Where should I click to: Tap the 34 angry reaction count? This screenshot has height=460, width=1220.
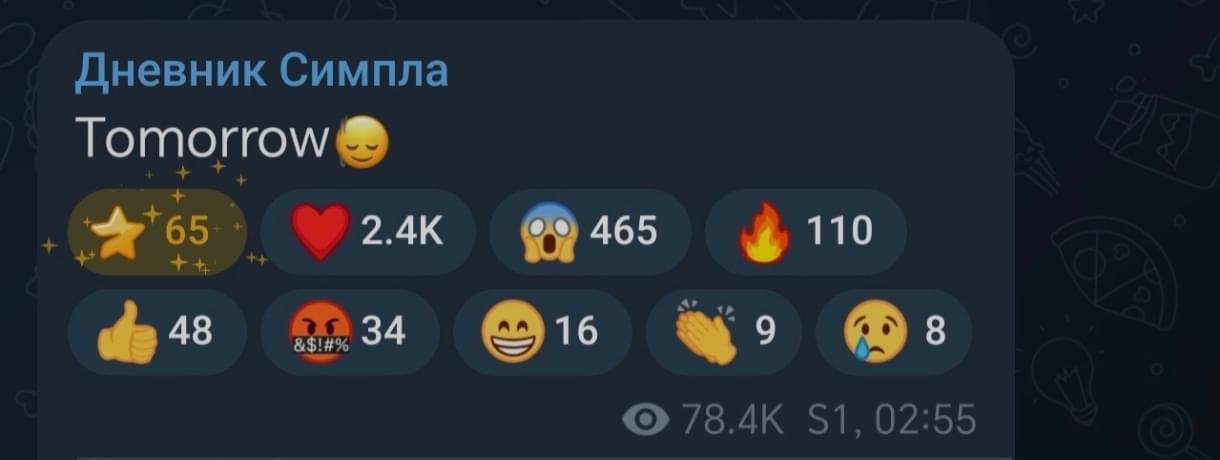pos(383,331)
